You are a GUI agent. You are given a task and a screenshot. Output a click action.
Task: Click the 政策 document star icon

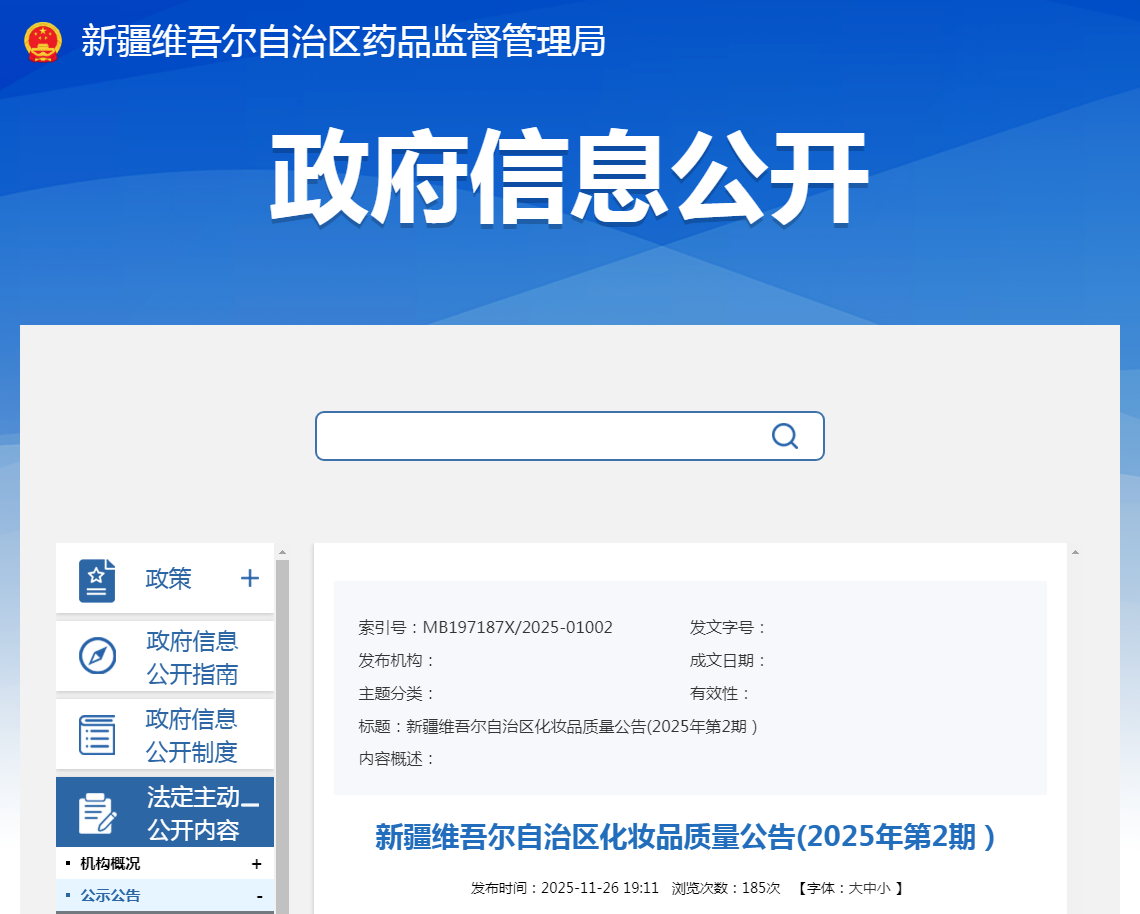[x=97, y=580]
